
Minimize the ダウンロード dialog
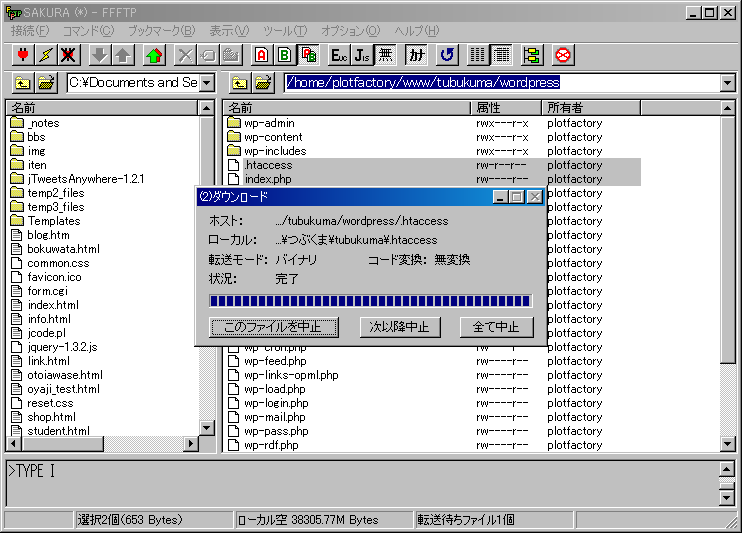[x=500, y=196]
